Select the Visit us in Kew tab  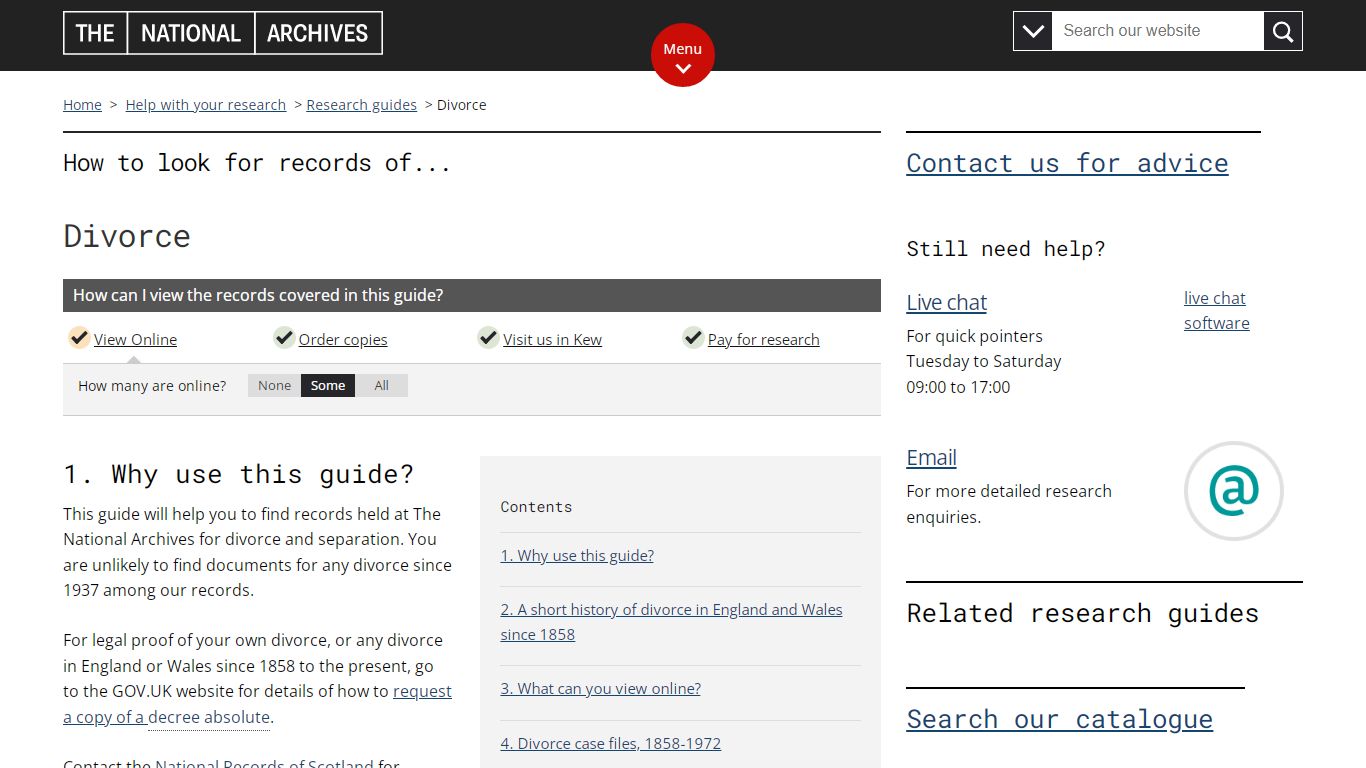(552, 340)
